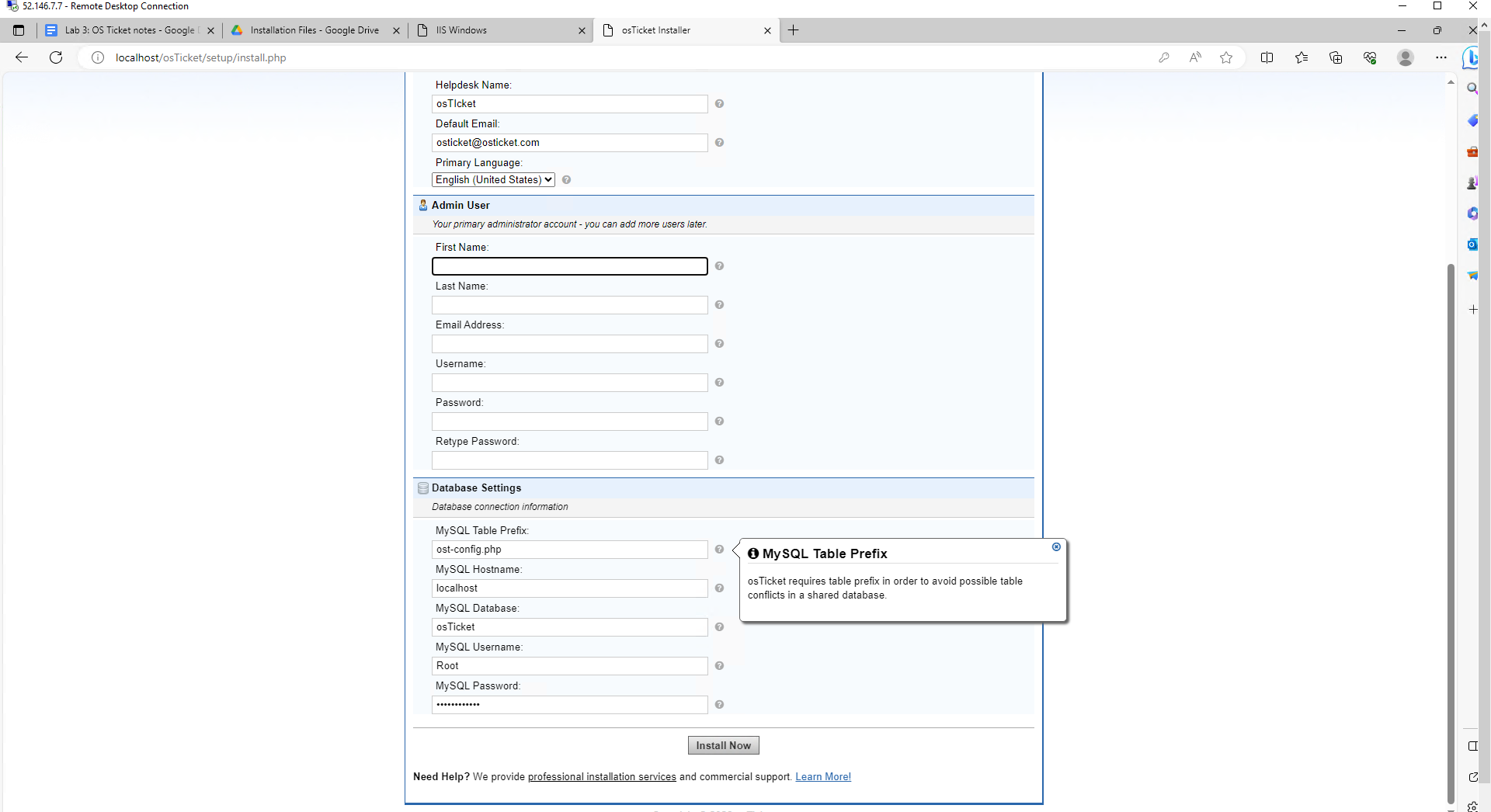Open professional installation services link
Viewport: 1491px width, 812px height.
(602, 776)
